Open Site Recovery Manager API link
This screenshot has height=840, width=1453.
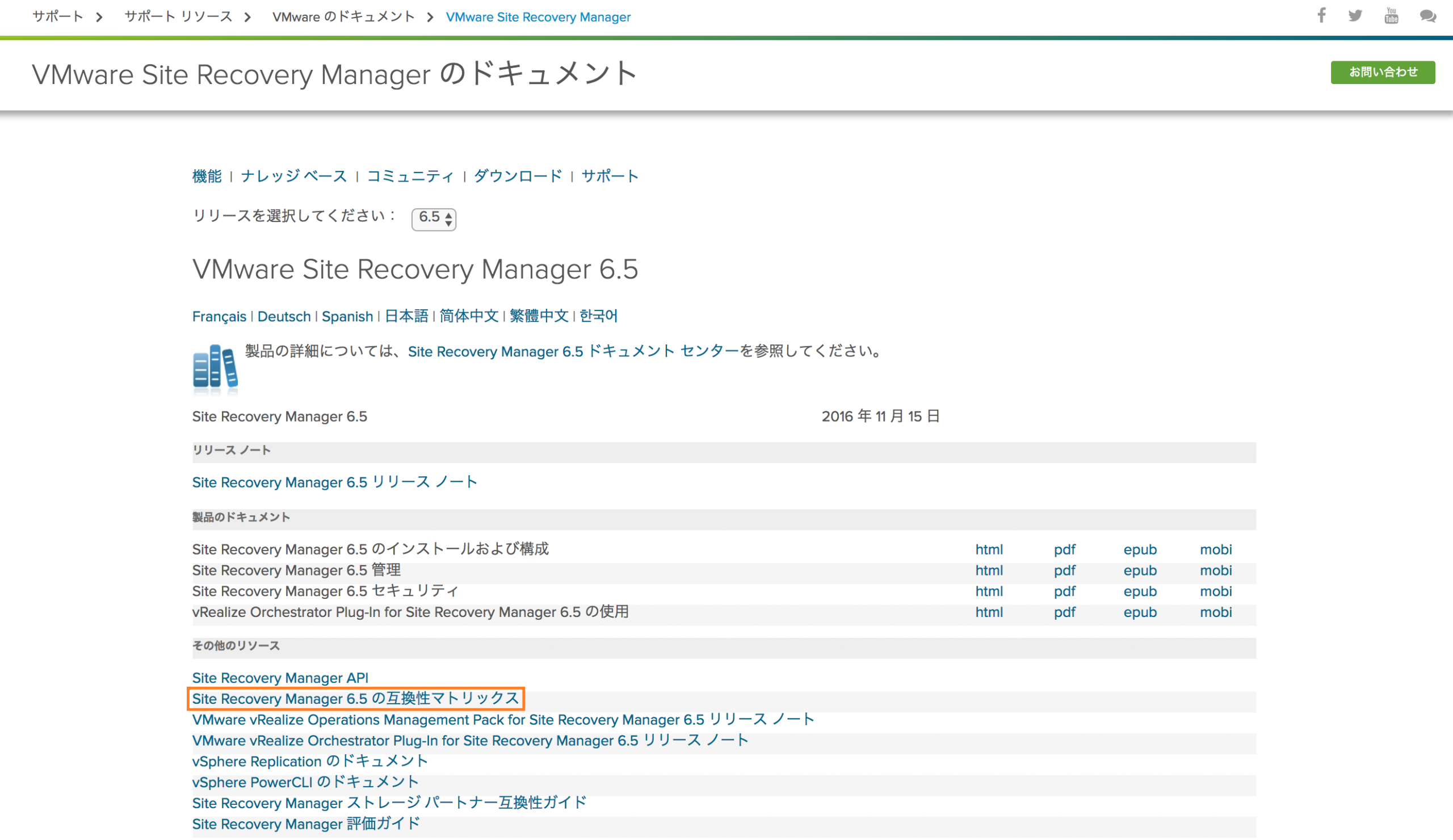pyautogui.click(x=280, y=678)
